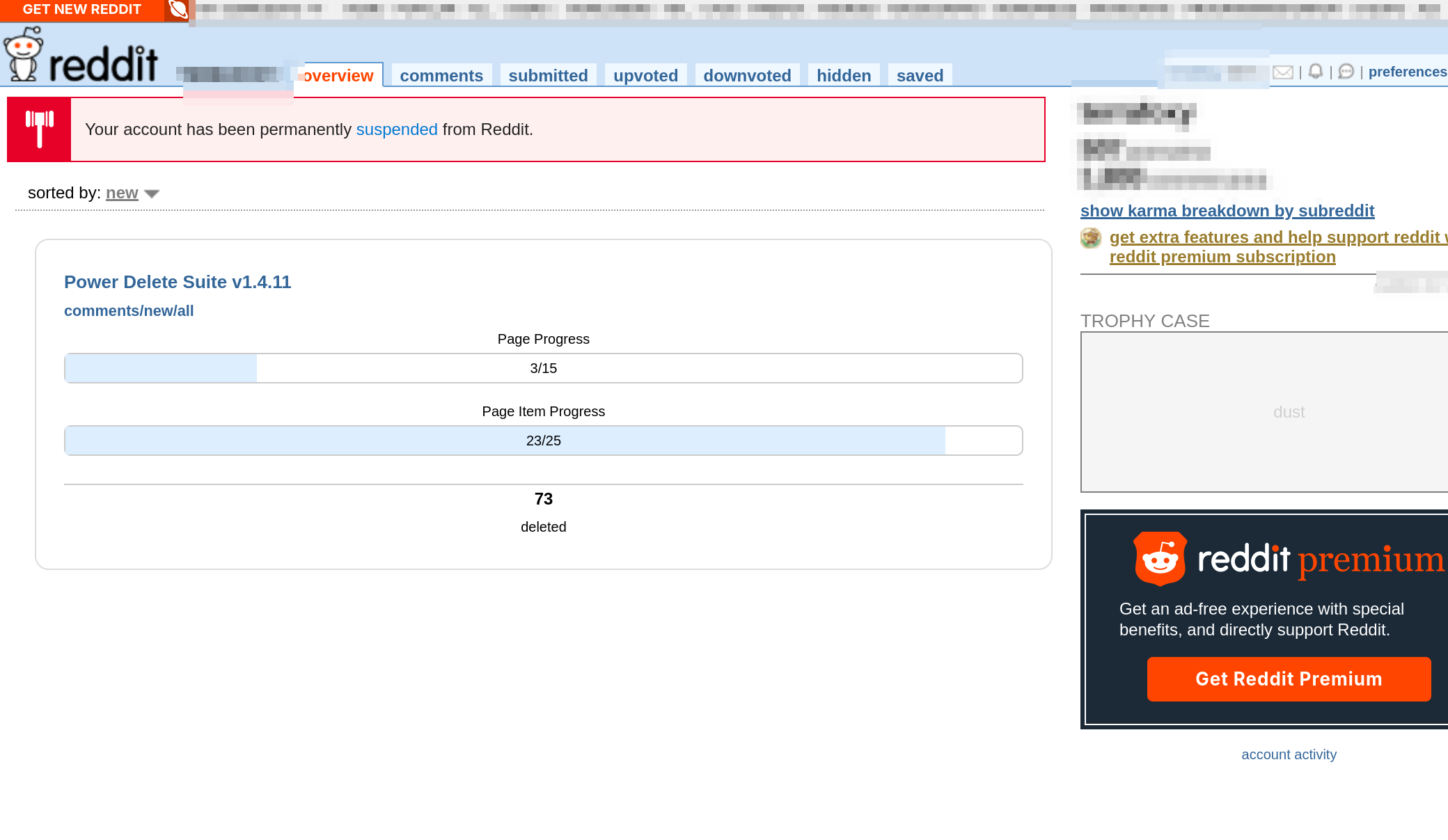
Task: Click the ad-free experience description text
Action: (x=1261, y=619)
